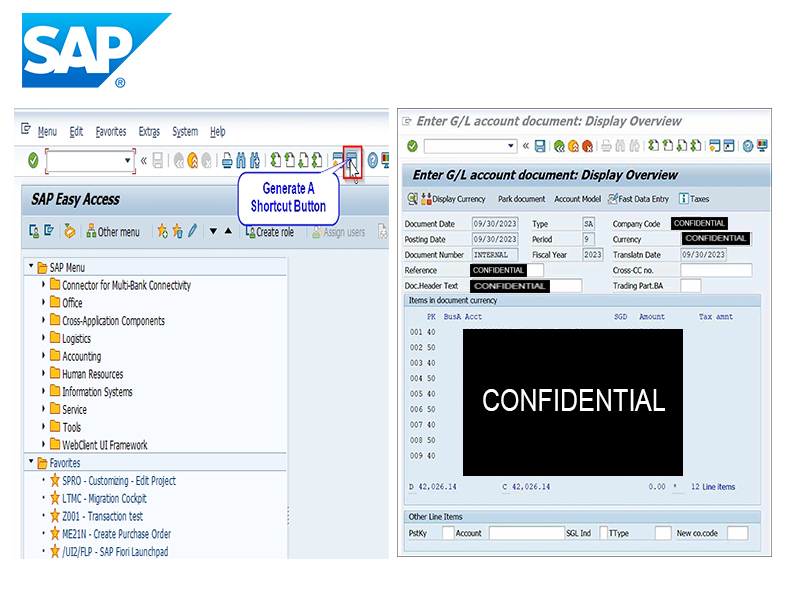Expand Cross-Application Components folder
792x612 pixels.
click(43, 320)
